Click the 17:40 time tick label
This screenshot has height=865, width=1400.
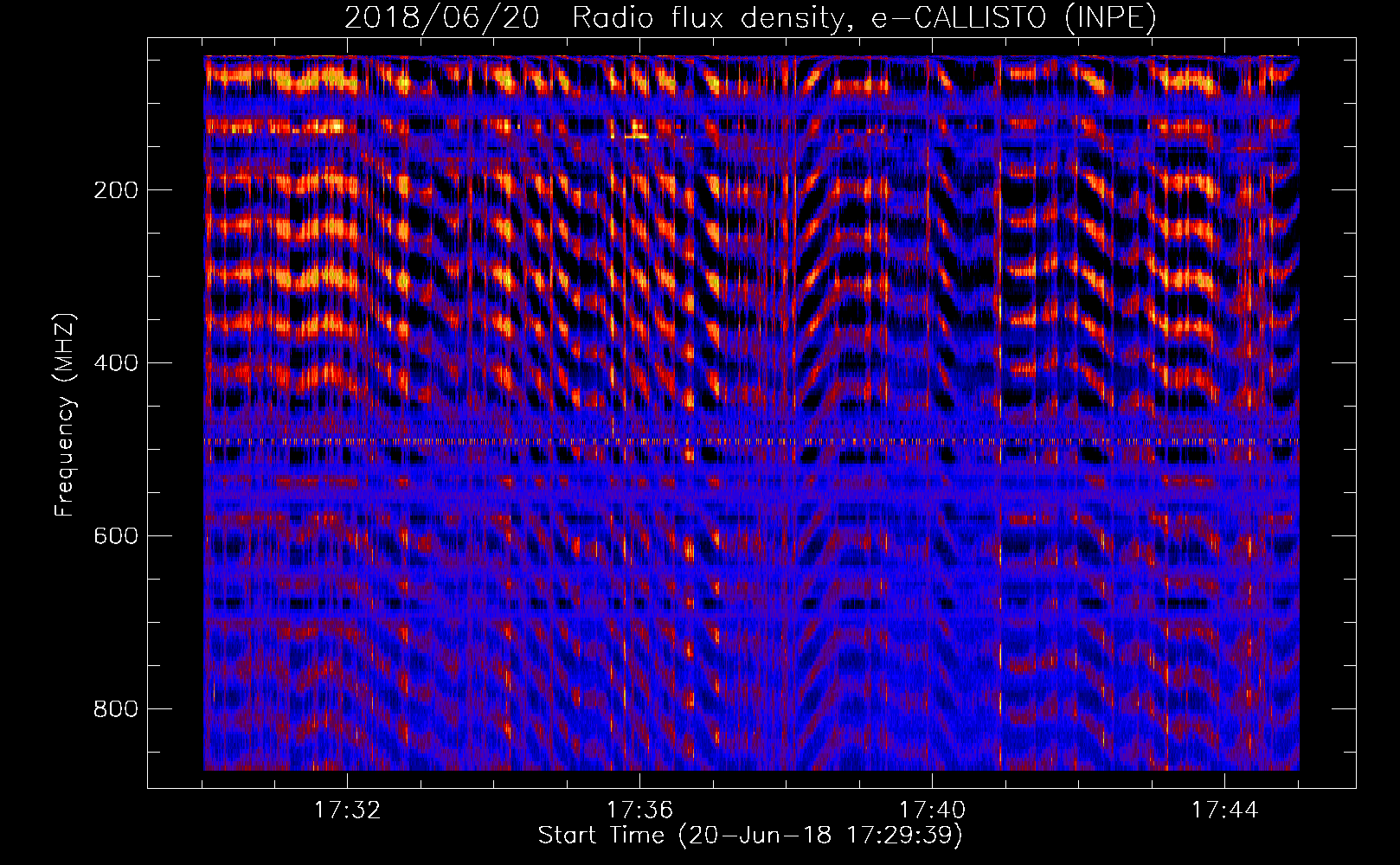tap(932, 811)
